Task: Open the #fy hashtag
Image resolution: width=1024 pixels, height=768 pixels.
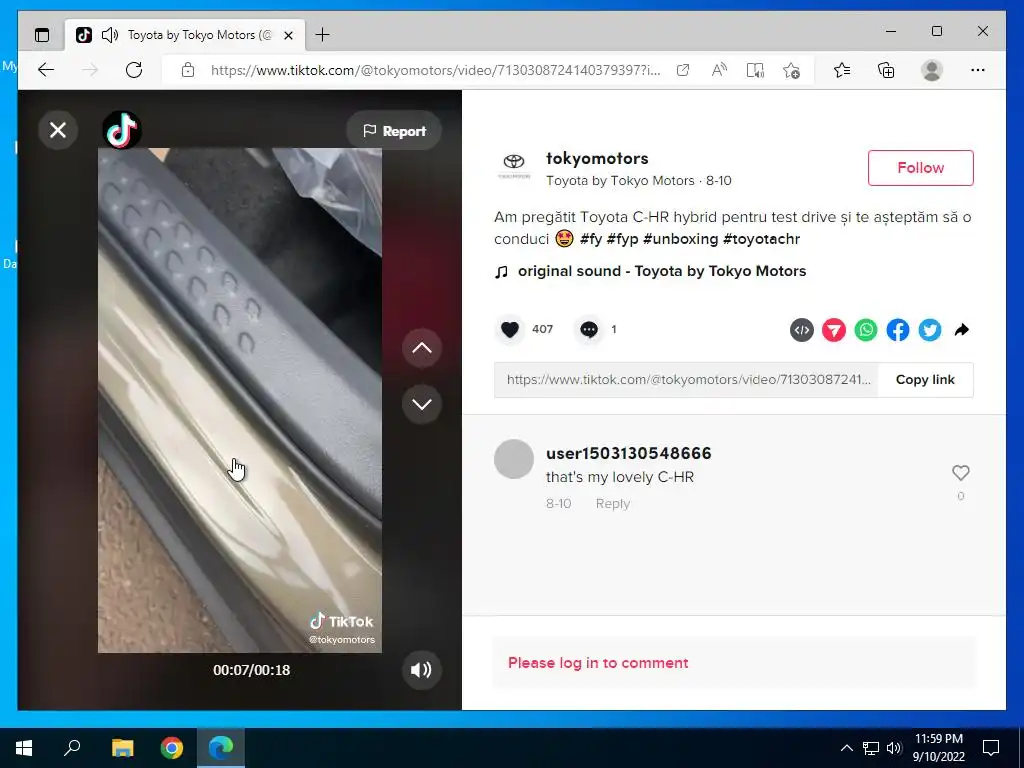Action: click(x=590, y=239)
